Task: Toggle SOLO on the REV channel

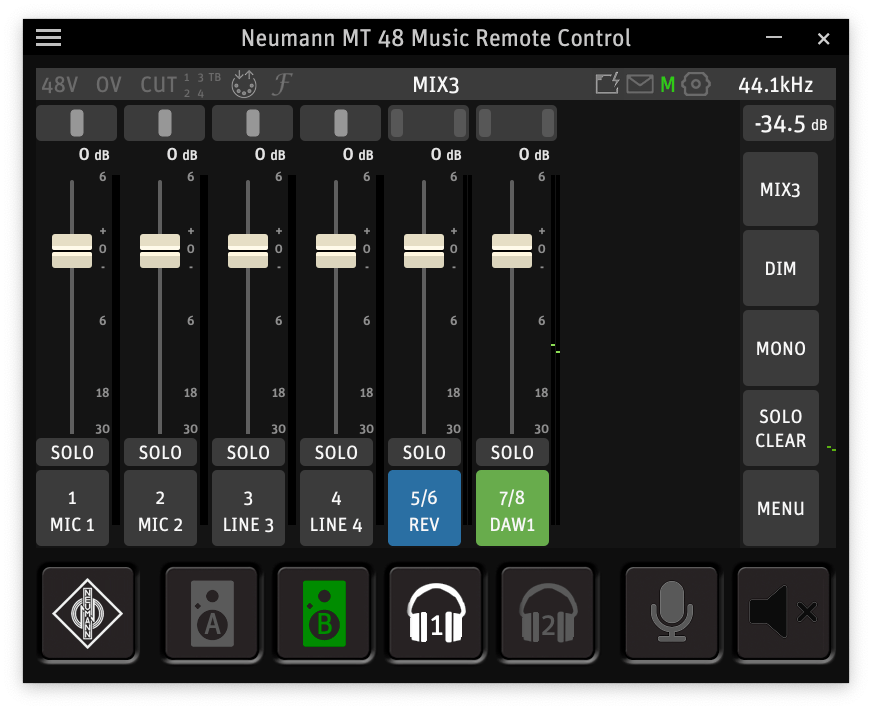Action: [424, 453]
